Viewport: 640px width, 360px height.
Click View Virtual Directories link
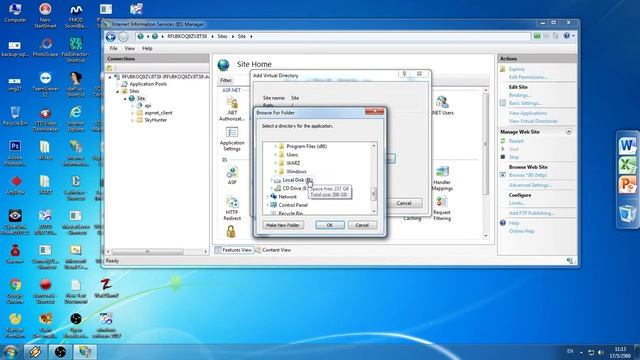533,121
